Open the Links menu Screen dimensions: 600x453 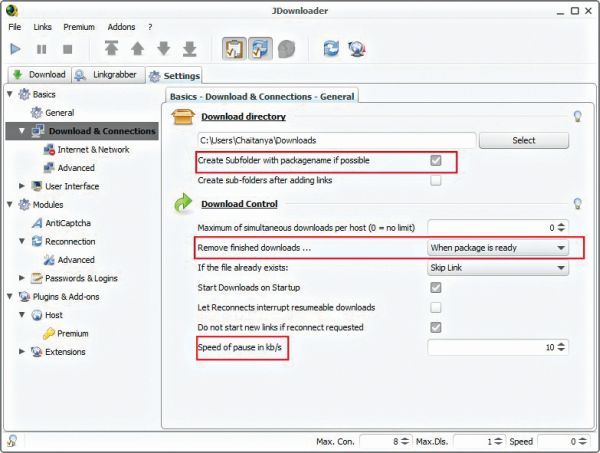tap(42, 27)
